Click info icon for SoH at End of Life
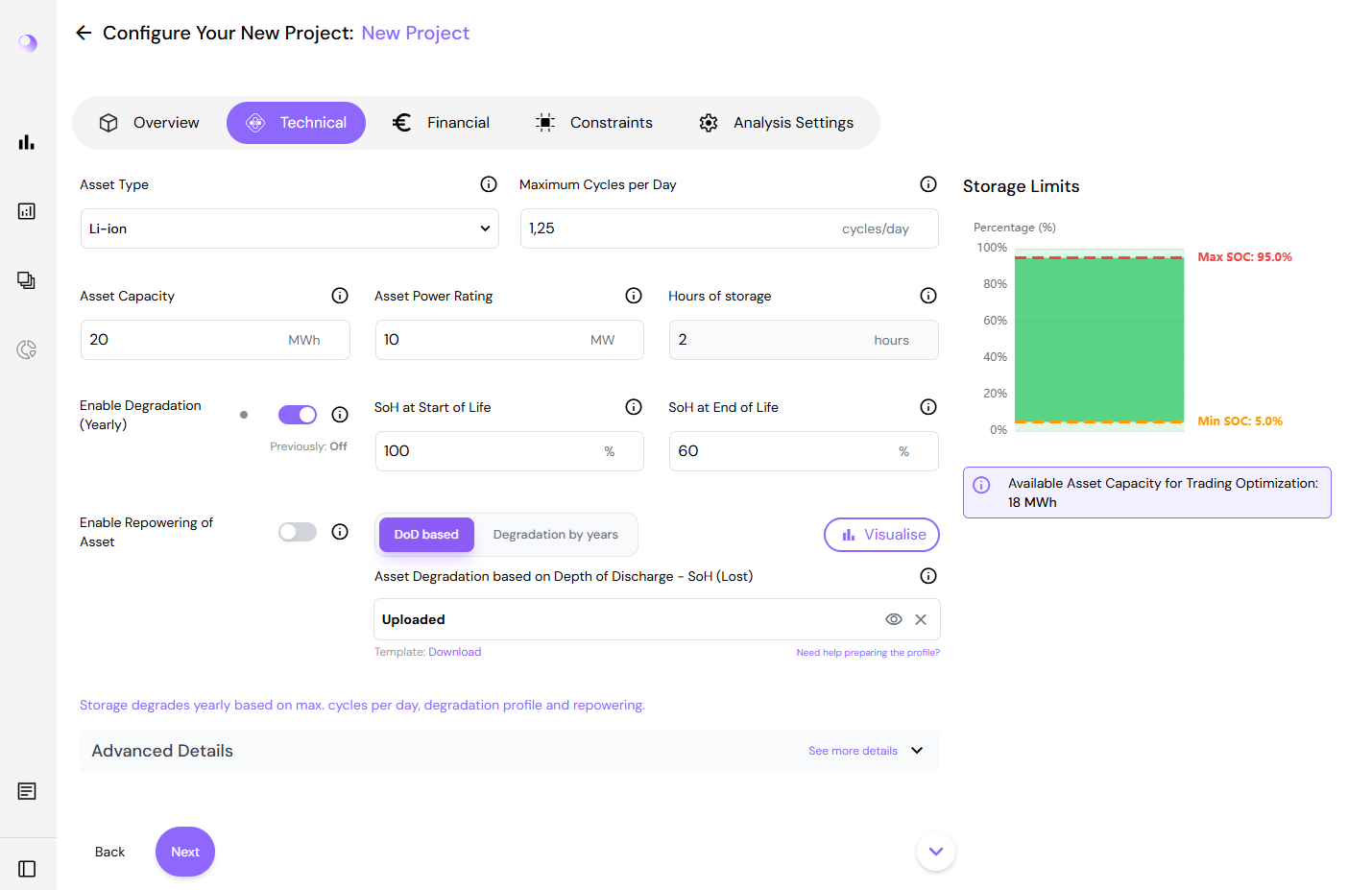1372x890 pixels. [928, 407]
